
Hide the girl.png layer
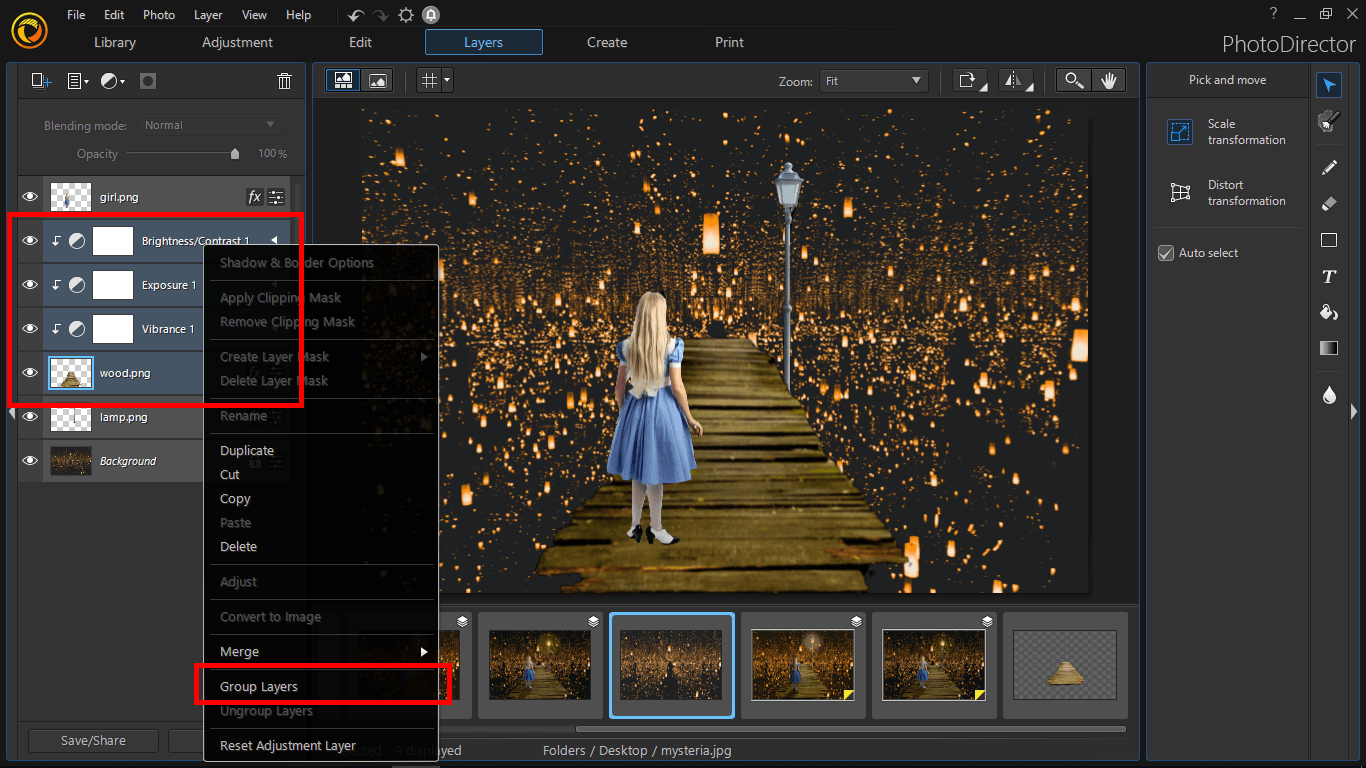[30, 197]
